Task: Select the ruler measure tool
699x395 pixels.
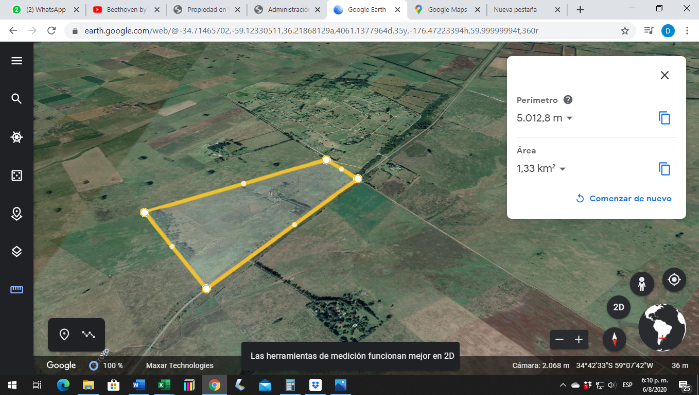Action: click(16, 290)
